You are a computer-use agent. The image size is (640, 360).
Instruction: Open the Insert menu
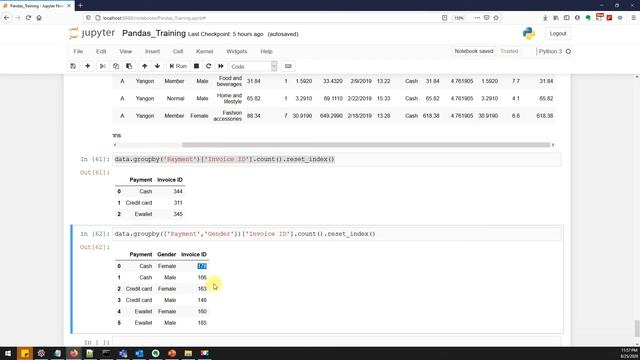tap(152, 51)
